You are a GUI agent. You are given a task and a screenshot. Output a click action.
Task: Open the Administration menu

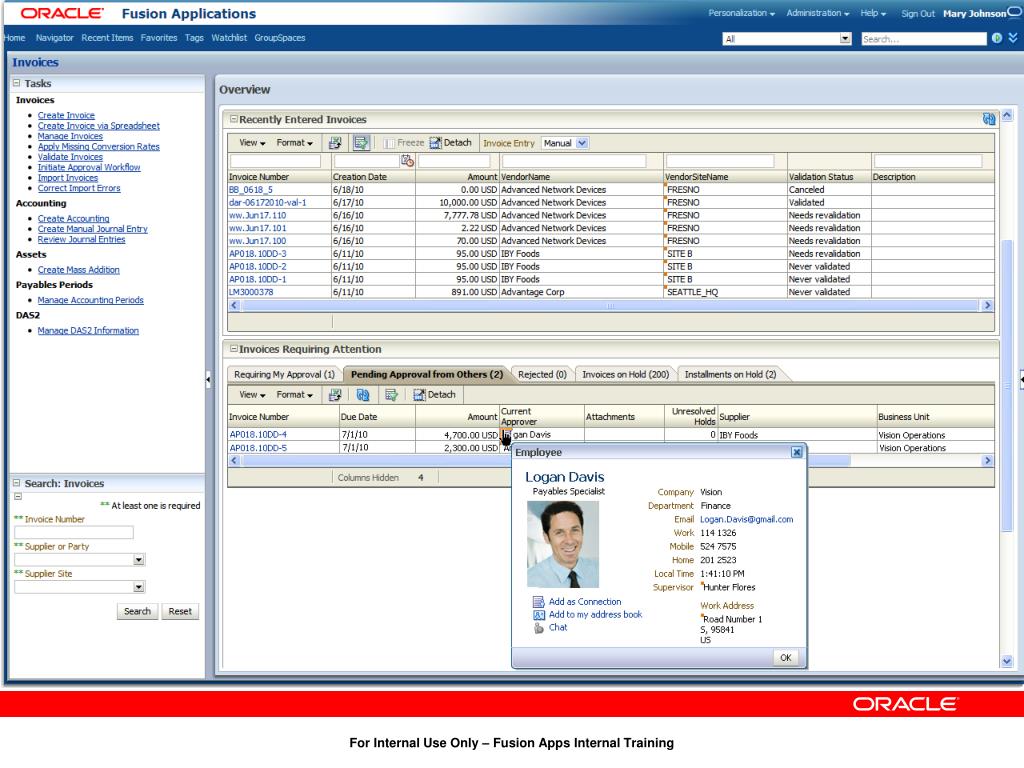818,13
